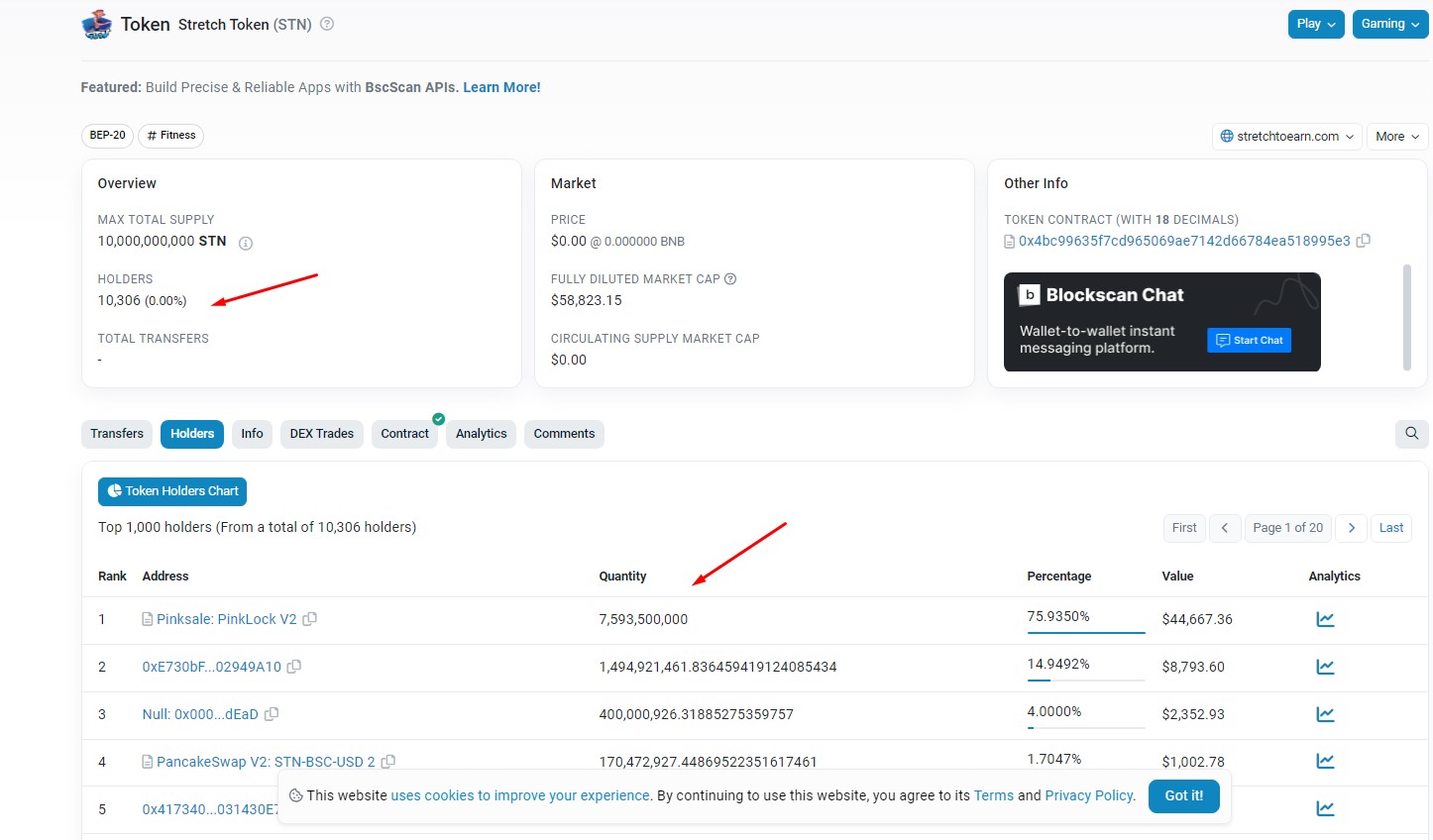This screenshot has height=840, width=1433.
Task: Switch to the Transfers tab
Action: click(x=117, y=434)
